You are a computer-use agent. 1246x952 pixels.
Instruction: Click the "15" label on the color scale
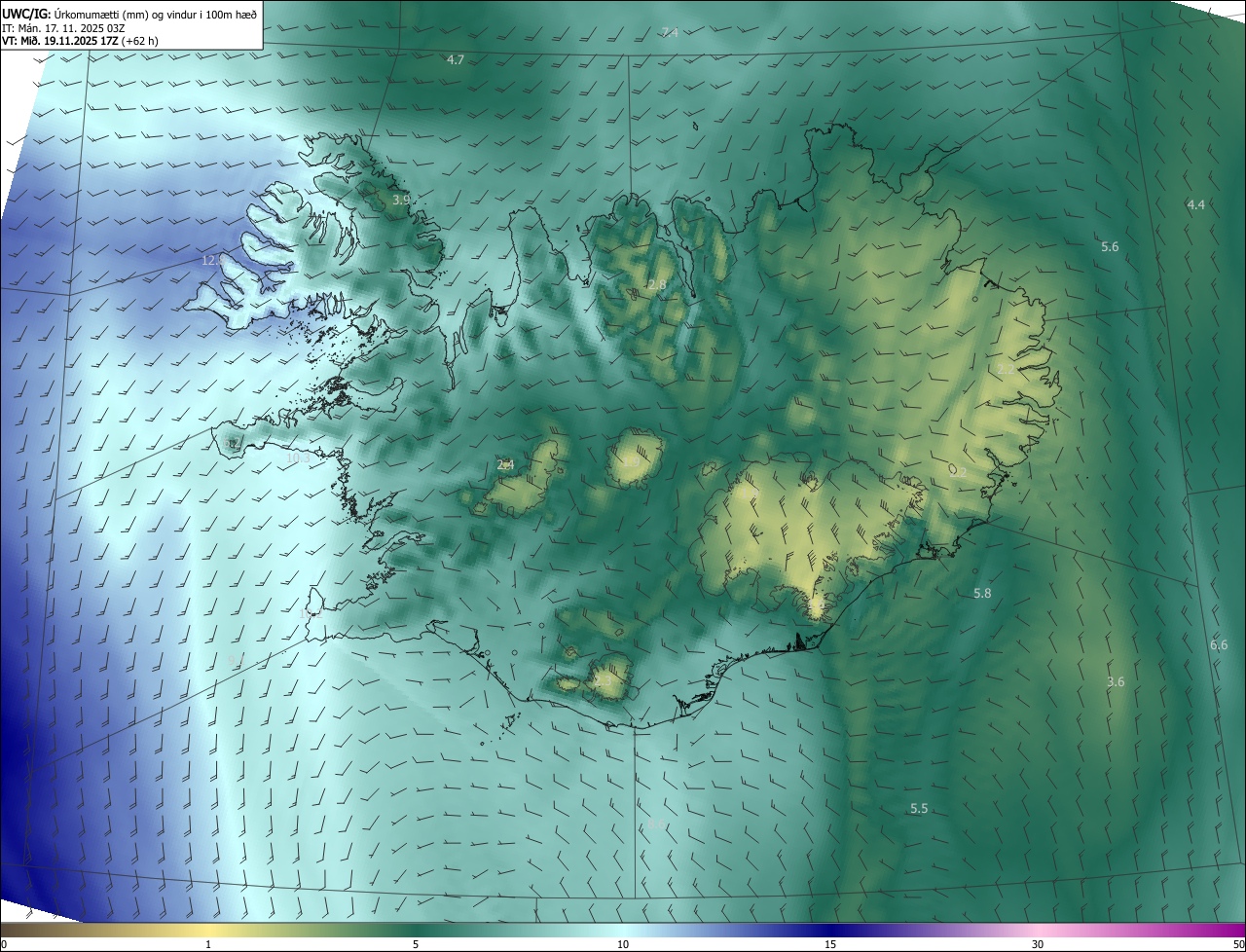[x=830, y=944]
